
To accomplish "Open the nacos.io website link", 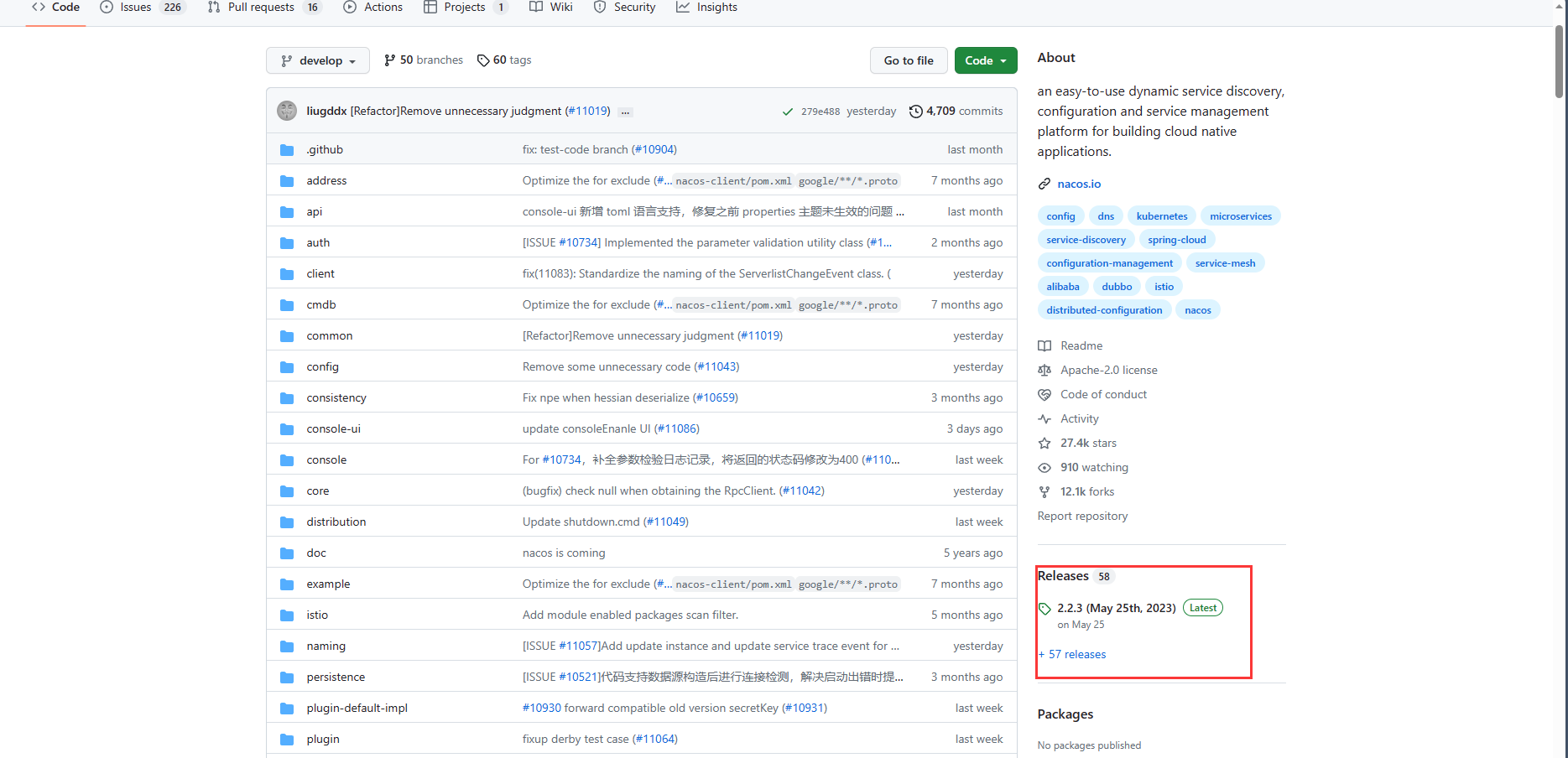I will 1079,184.
